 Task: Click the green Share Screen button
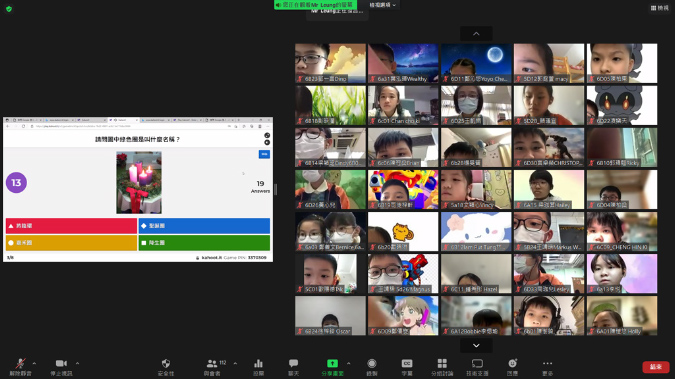point(332,367)
